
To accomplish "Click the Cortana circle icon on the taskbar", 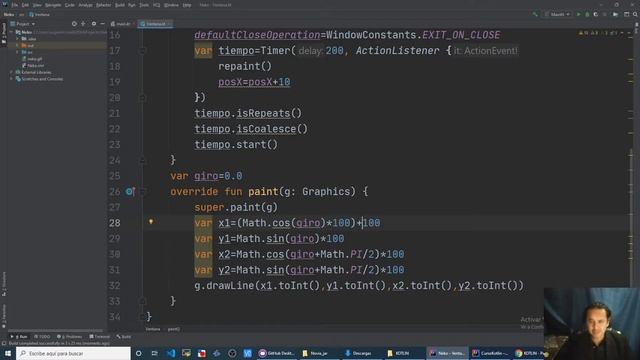I will tap(139, 353).
